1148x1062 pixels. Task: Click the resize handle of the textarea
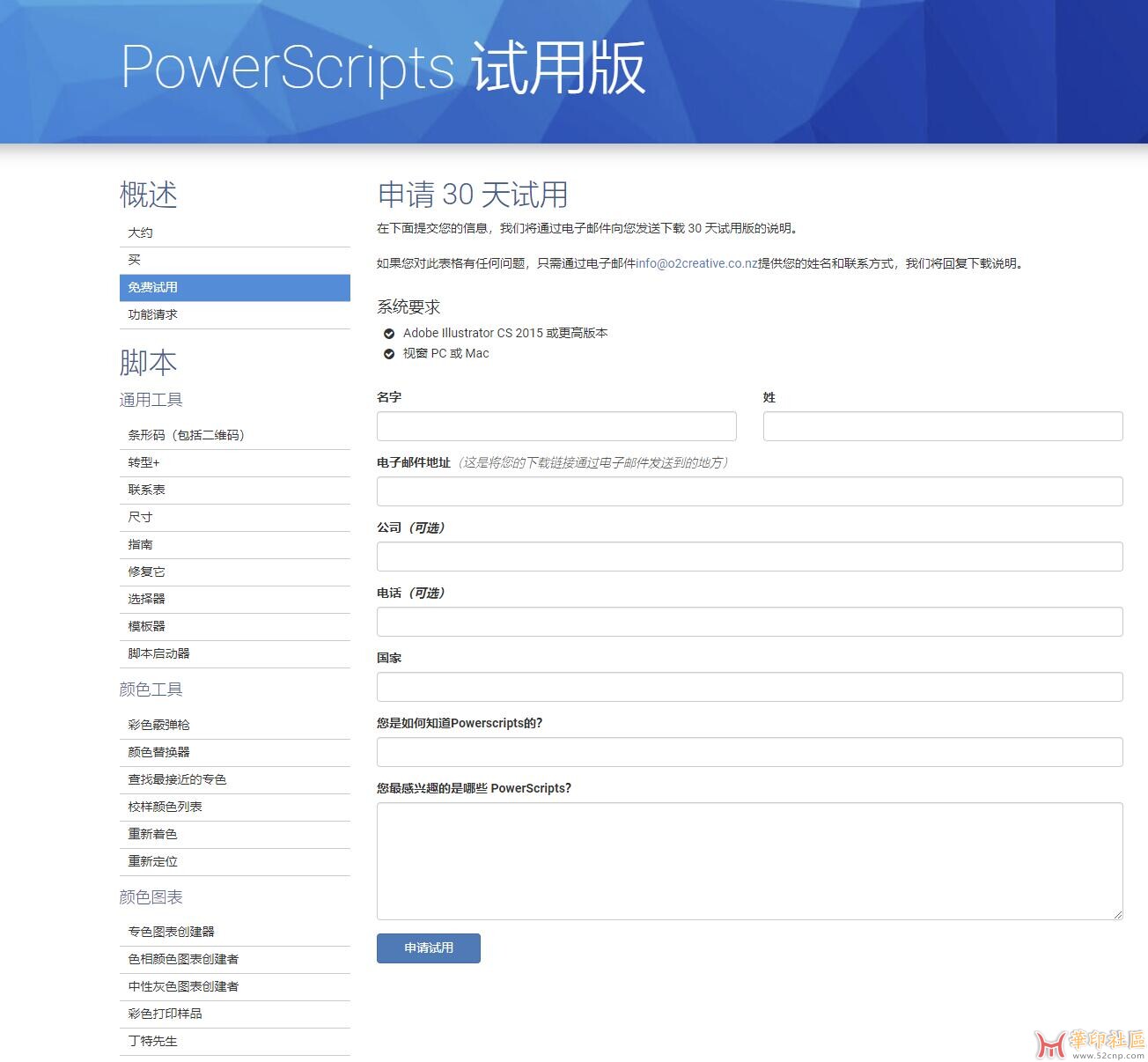click(1117, 914)
